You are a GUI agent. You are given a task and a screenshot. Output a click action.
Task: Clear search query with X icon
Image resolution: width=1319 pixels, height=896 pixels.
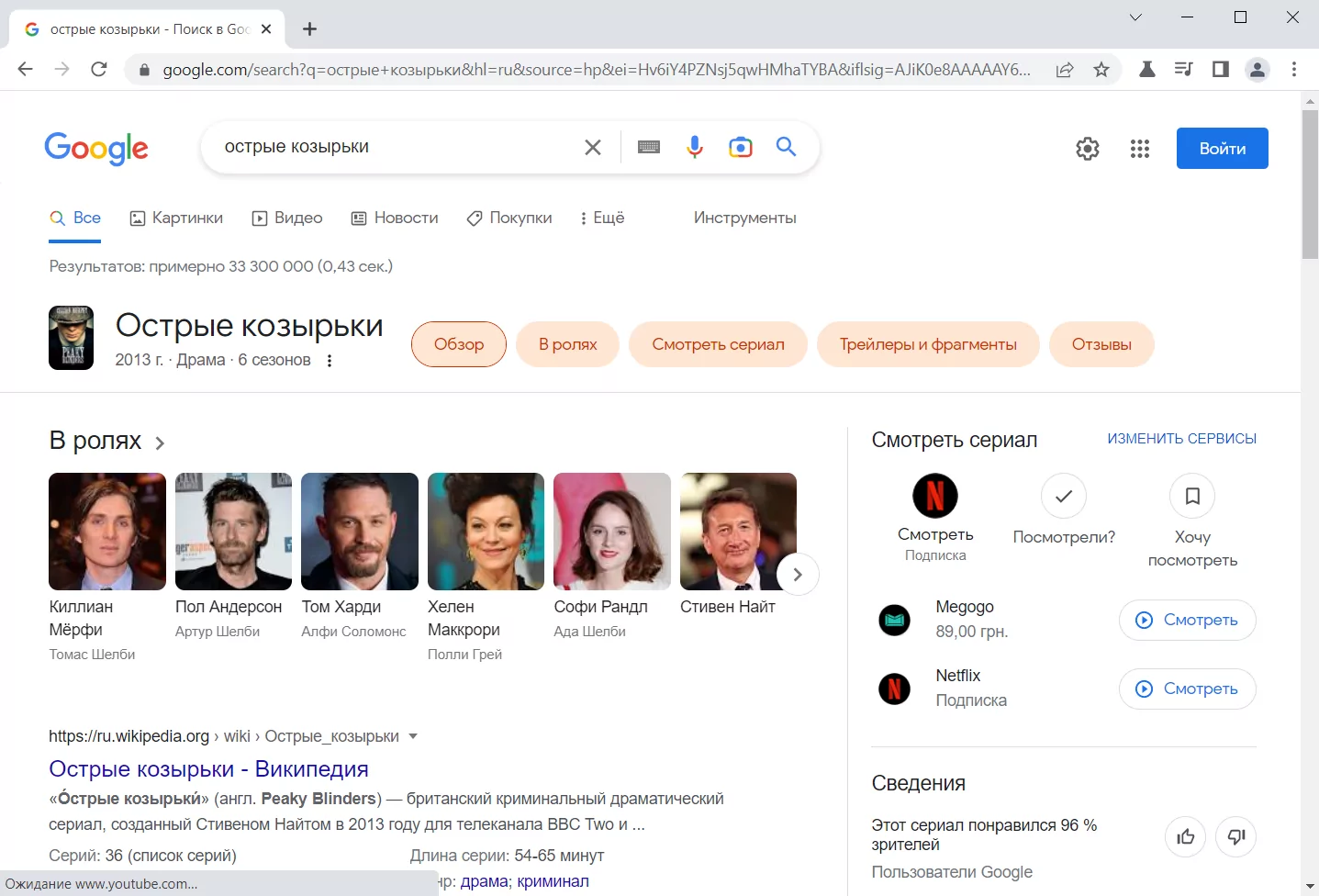(593, 147)
